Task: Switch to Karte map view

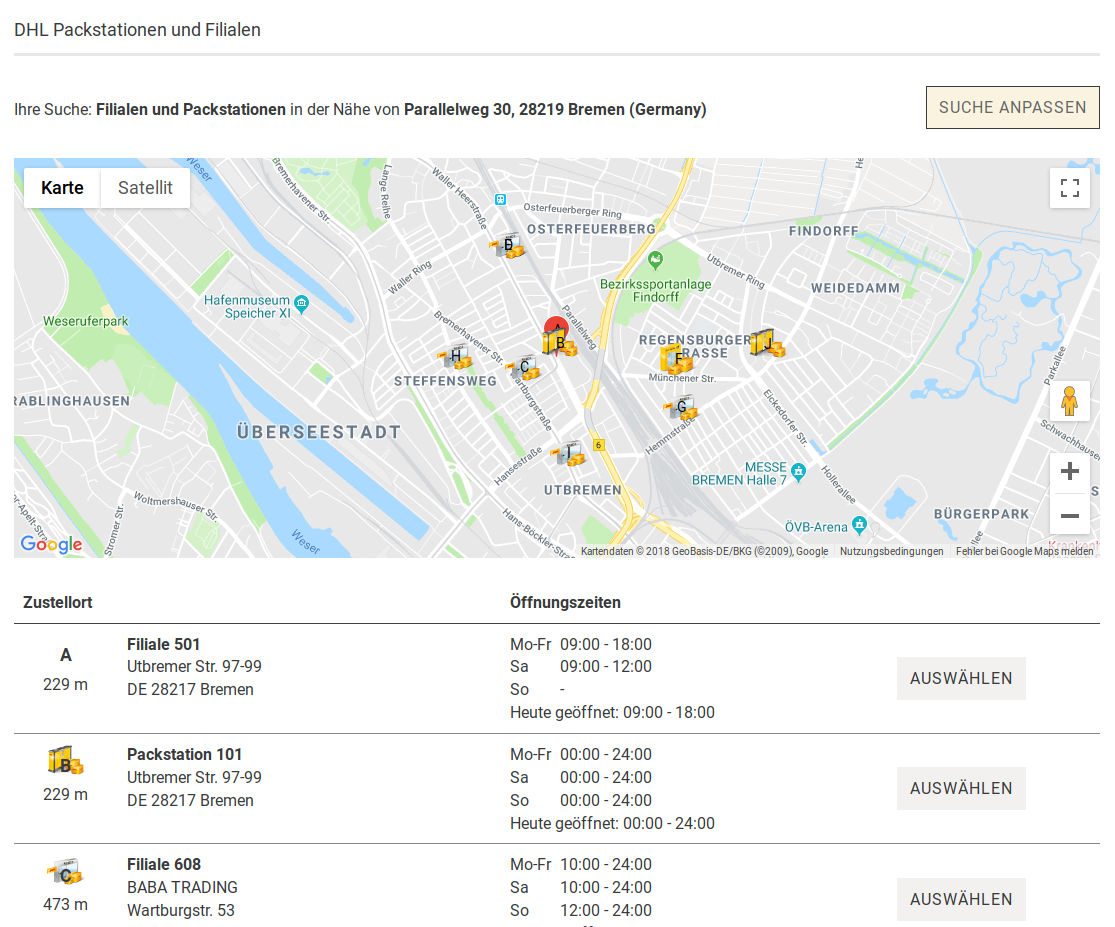Action: [x=62, y=188]
